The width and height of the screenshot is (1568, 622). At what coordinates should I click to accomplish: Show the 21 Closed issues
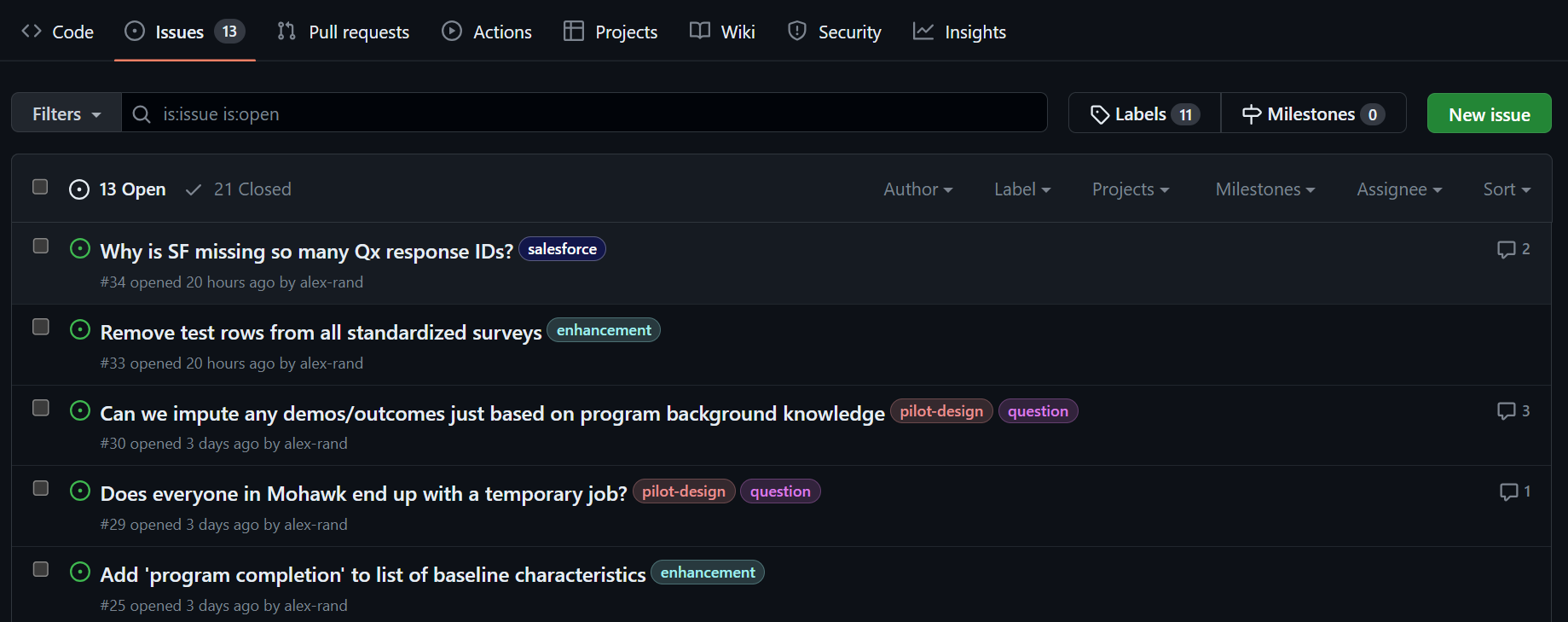239,189
